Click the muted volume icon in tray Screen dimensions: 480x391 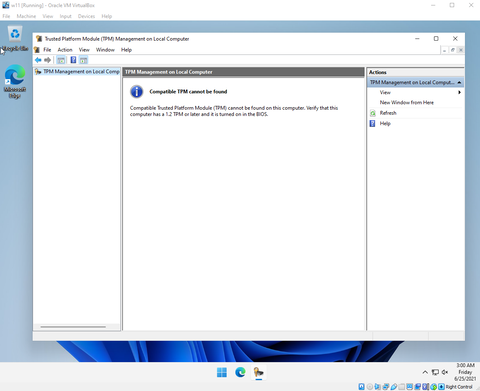click(x=445, y=372)
